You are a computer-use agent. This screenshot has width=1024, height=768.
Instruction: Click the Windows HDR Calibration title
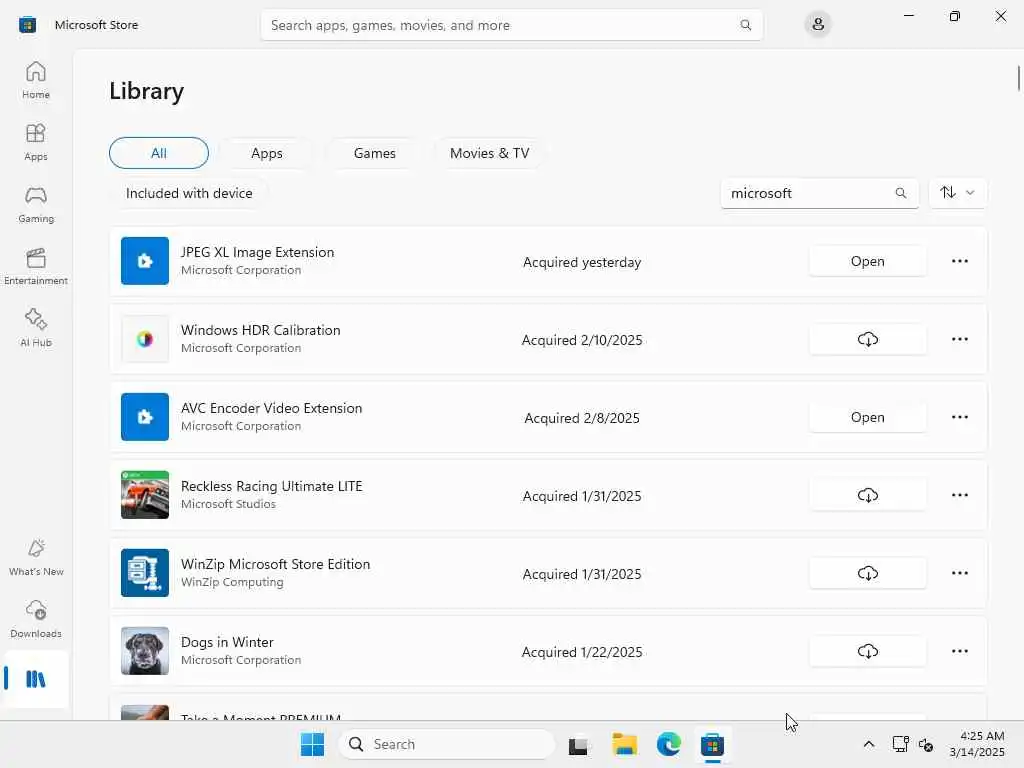261,330
